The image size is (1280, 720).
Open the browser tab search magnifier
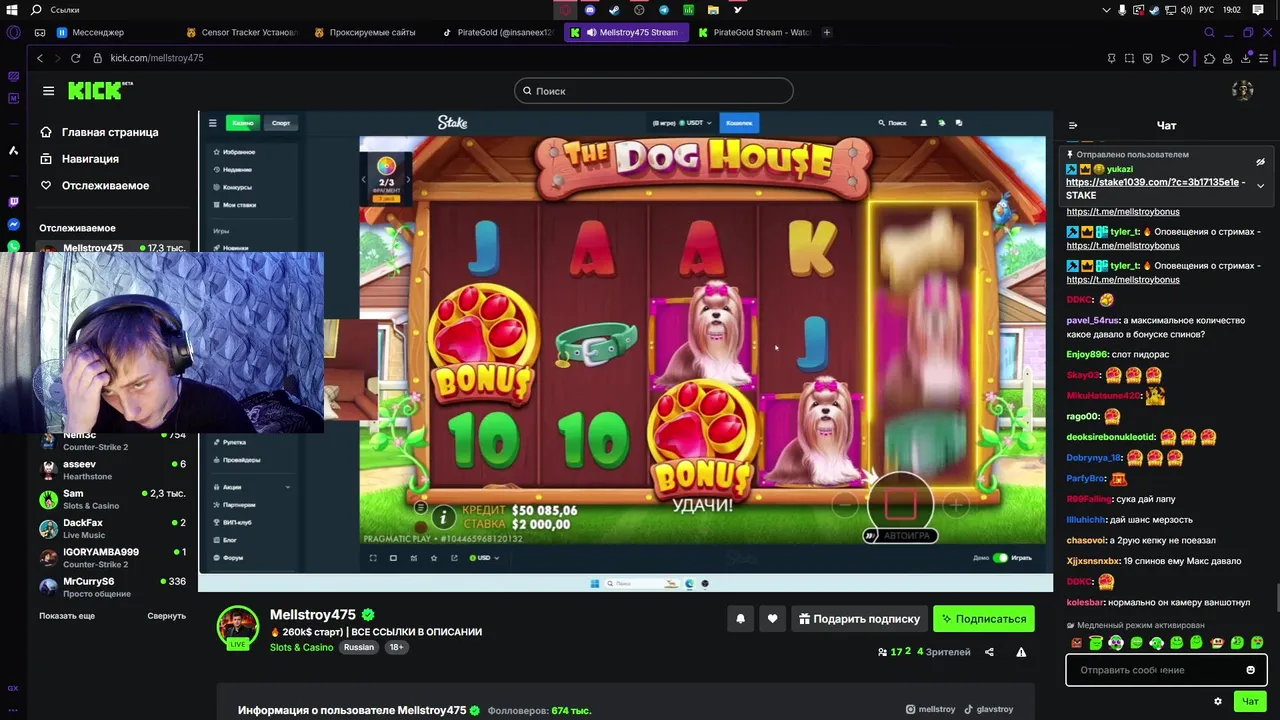pos(1209,32)
